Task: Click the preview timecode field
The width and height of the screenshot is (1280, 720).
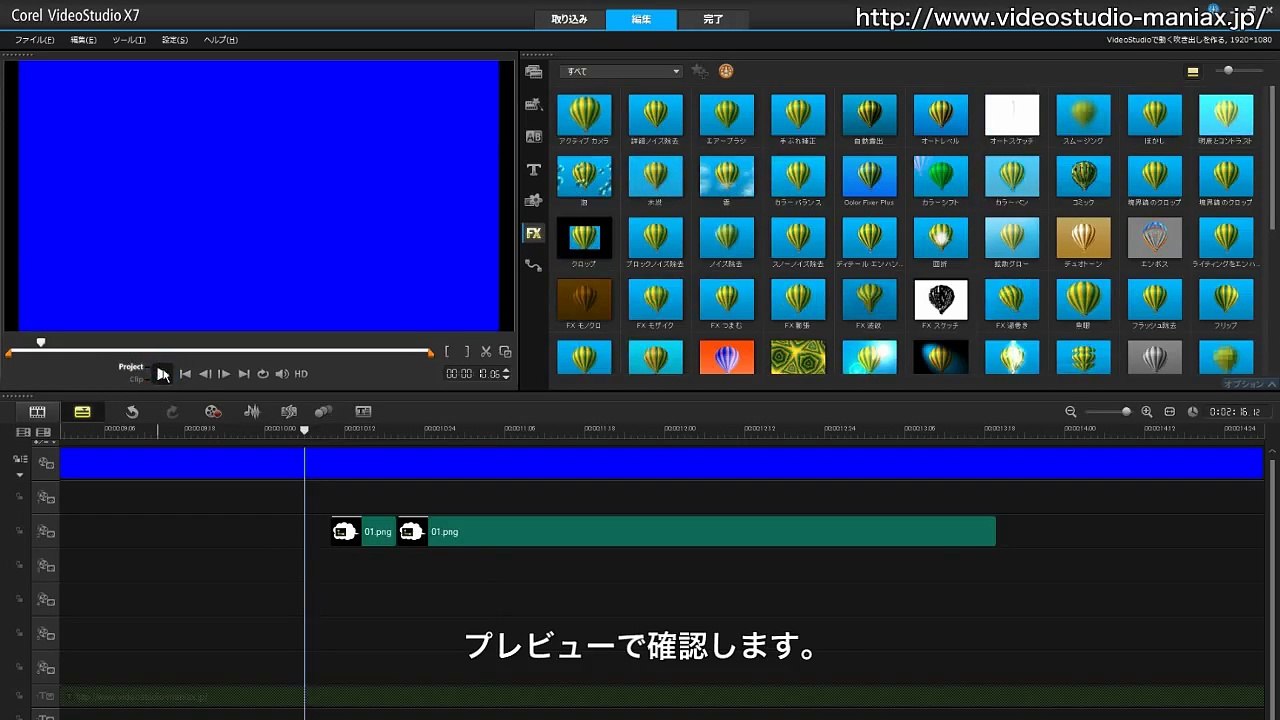Action: click(473, 374)
